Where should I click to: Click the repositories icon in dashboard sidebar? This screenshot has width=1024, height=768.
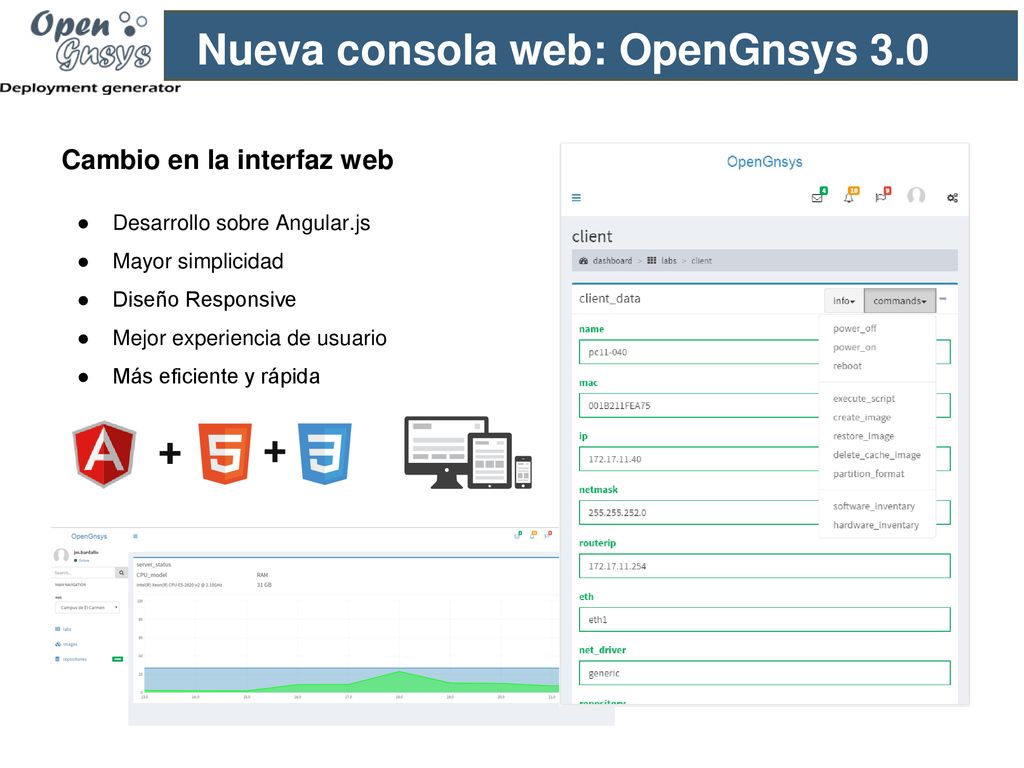57,659
